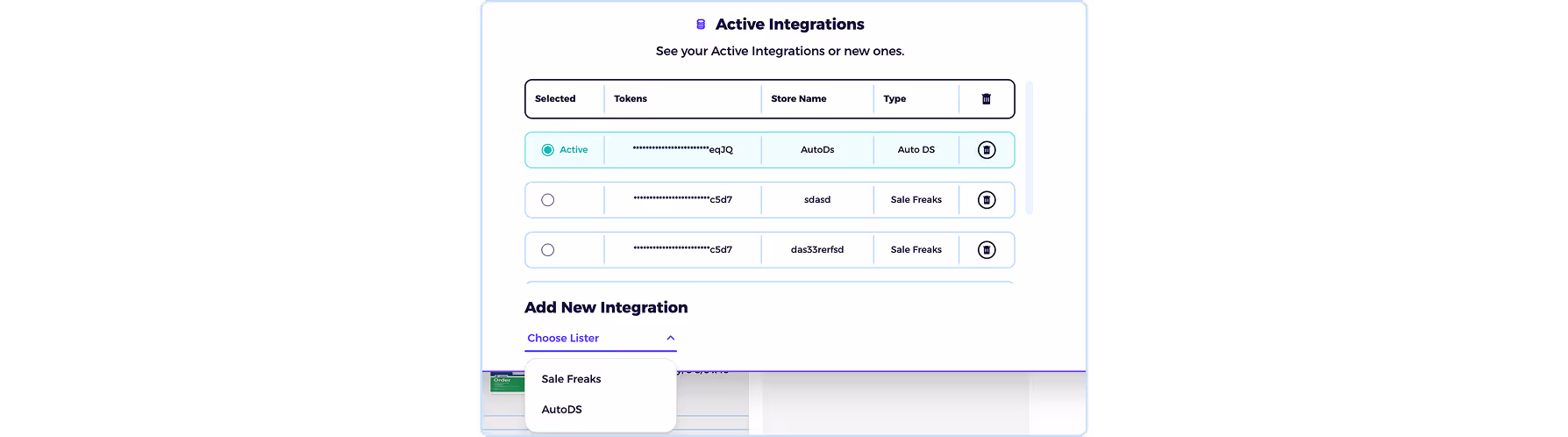The width and height of the screenshot is (1568, 437).
Task: Click the sdasd row token ending c5d7
Action: 683,200
